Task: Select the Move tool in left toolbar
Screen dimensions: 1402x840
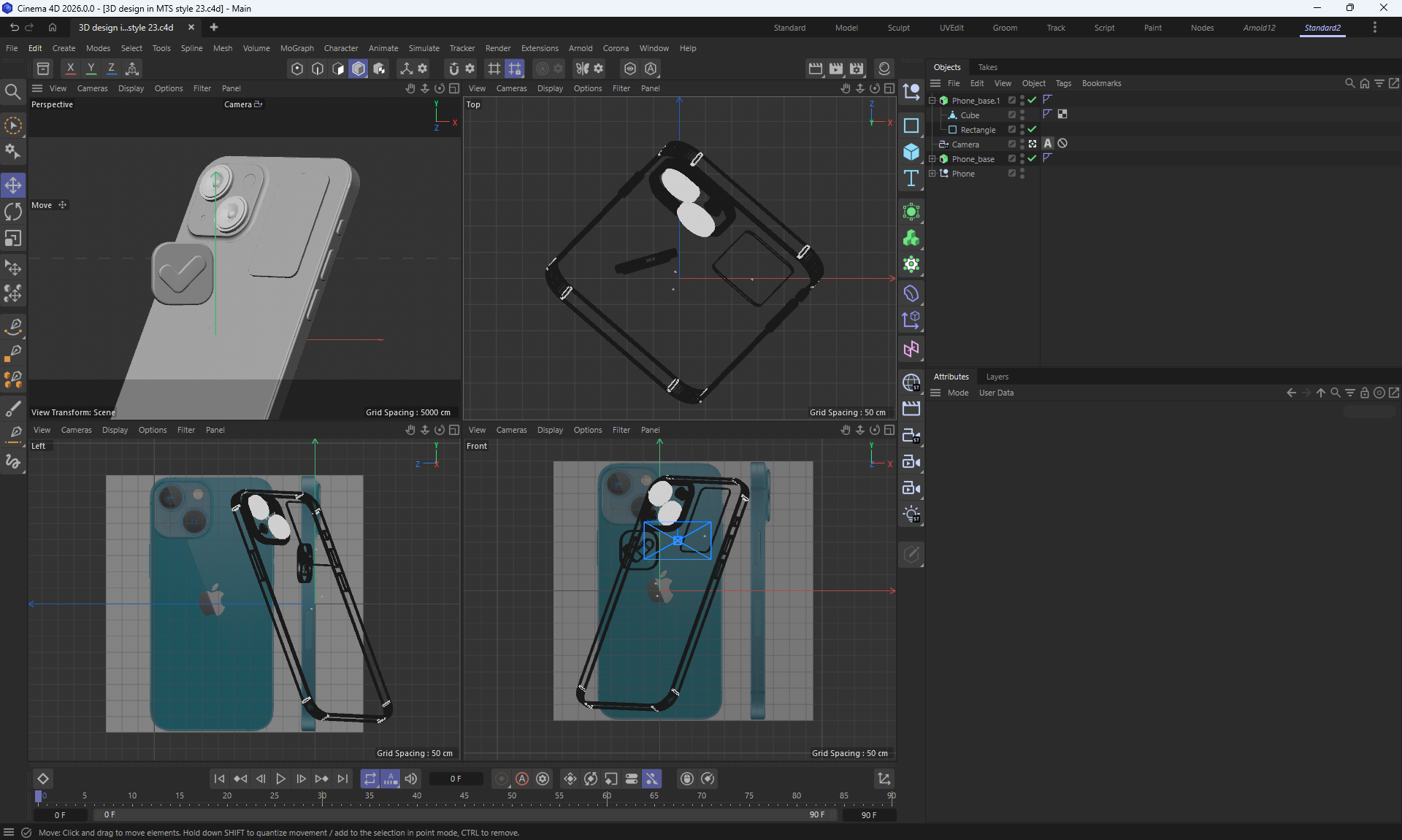Action: (13, 185)
